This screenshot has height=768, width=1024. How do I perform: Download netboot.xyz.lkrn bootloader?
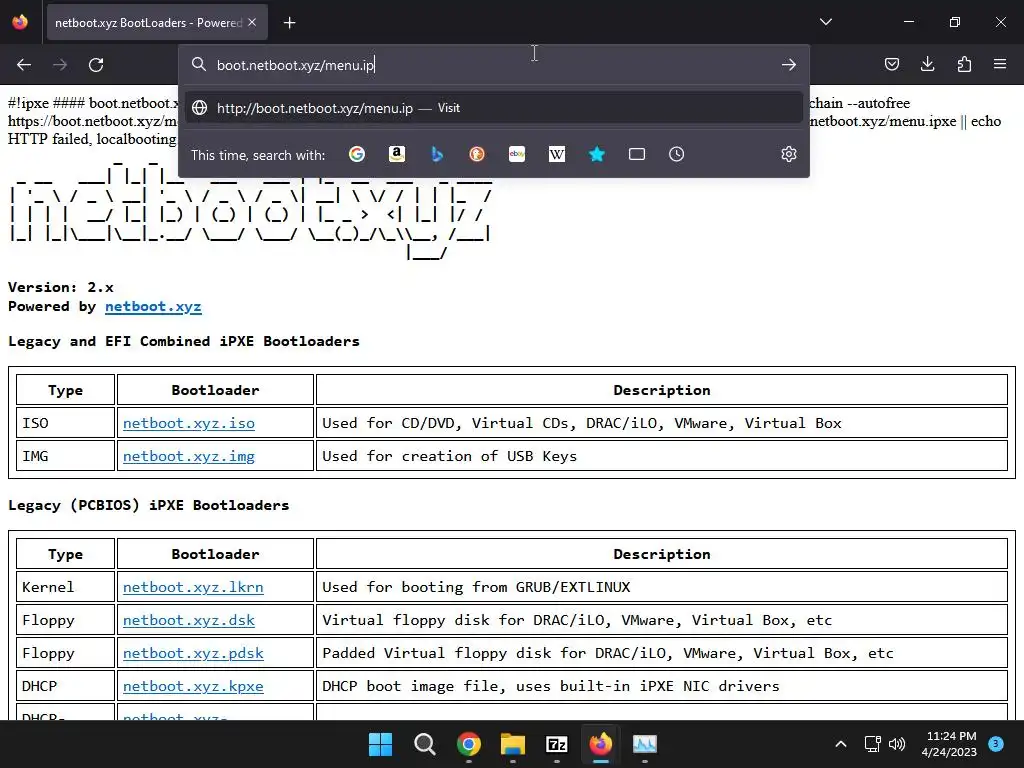point(193,587)
